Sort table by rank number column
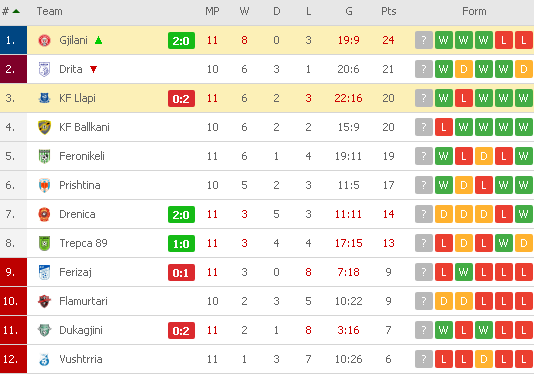Image resolution: width=534 pixels, height=379 pixels. click(x=11, y=11)
